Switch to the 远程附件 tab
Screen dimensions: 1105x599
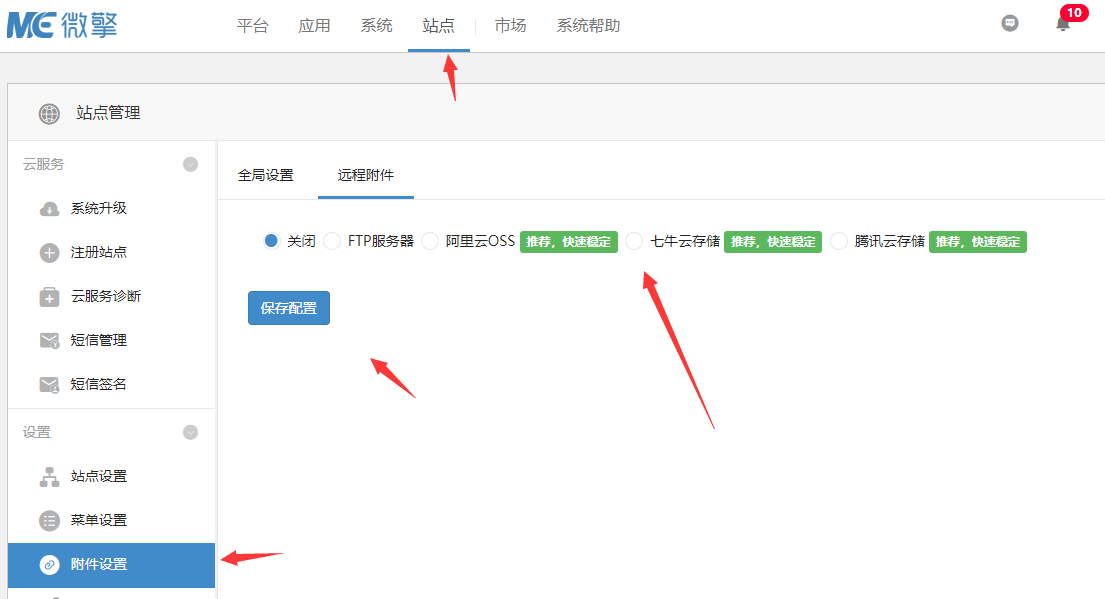pos(366,175)
